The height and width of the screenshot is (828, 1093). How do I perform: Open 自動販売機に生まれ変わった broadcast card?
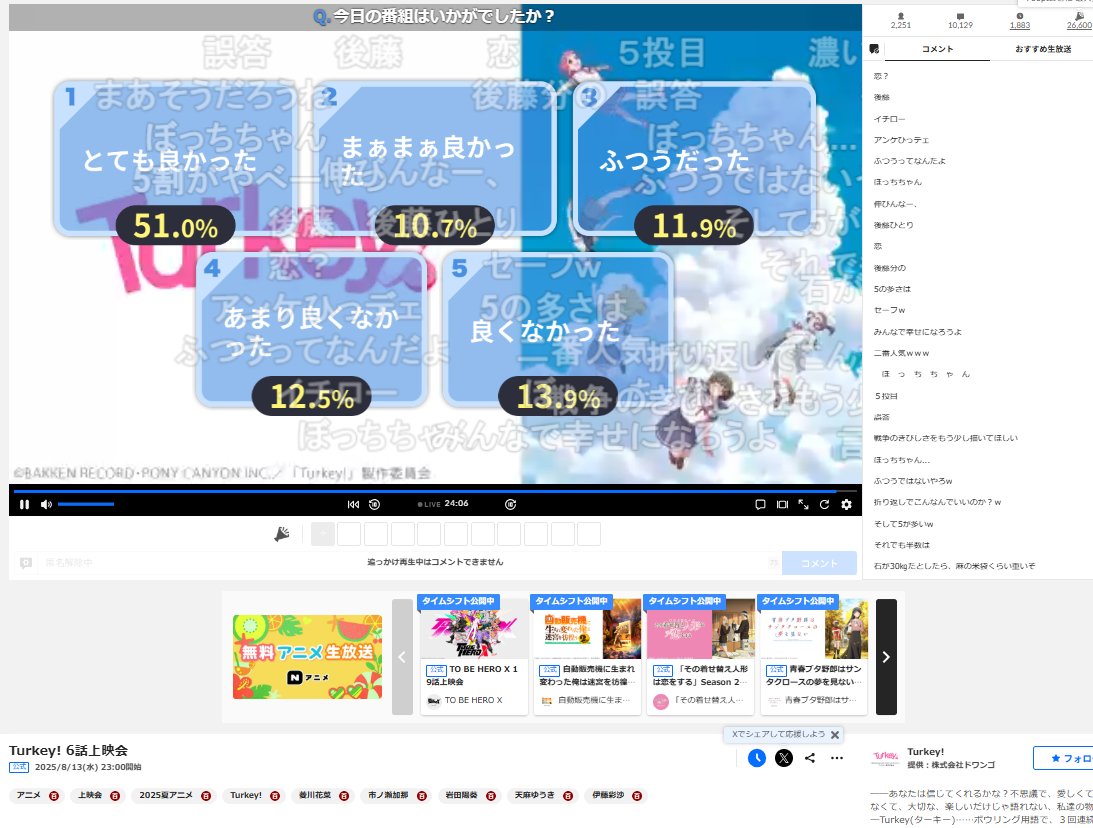(587, 654)
